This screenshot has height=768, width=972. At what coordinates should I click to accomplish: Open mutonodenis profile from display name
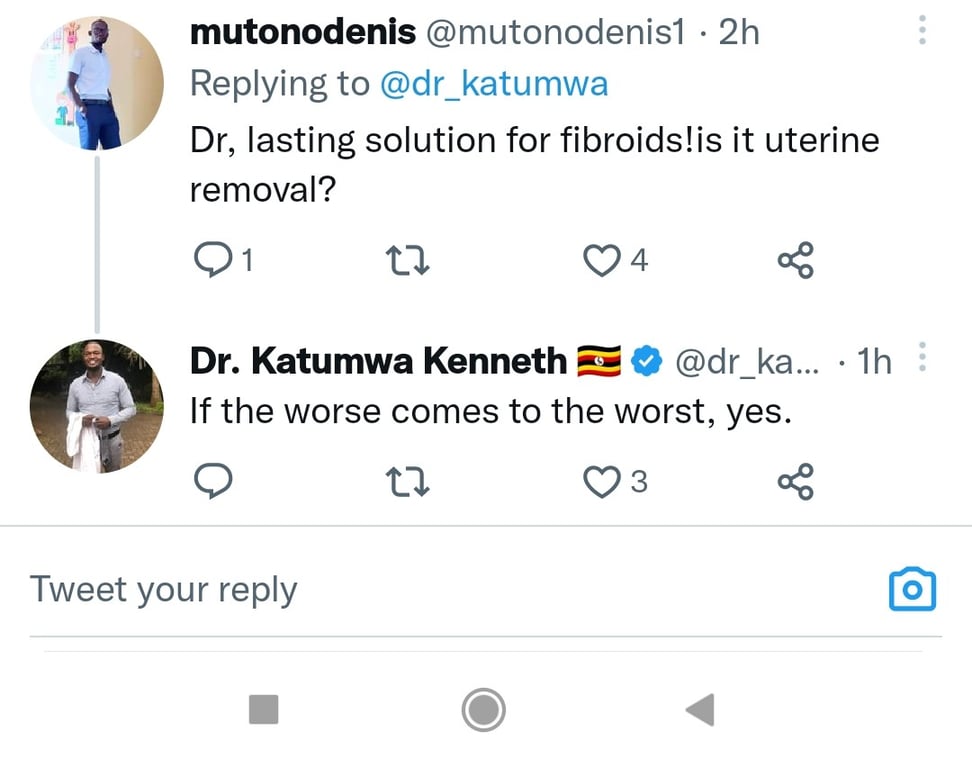pos(302,33)
